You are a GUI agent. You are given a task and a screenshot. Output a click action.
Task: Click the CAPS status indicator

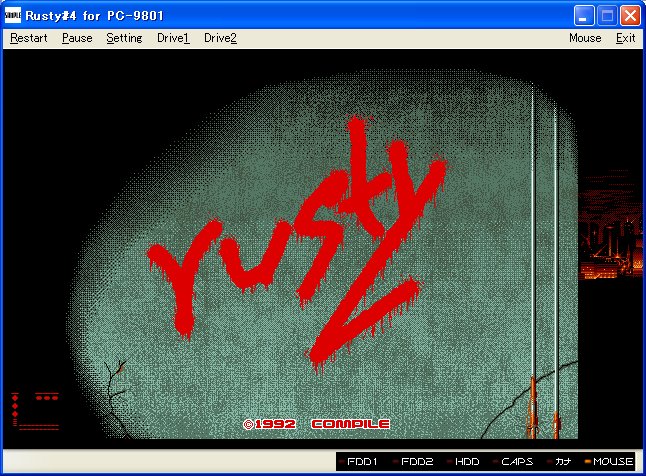pyautogui.click(x=513, y=461)
